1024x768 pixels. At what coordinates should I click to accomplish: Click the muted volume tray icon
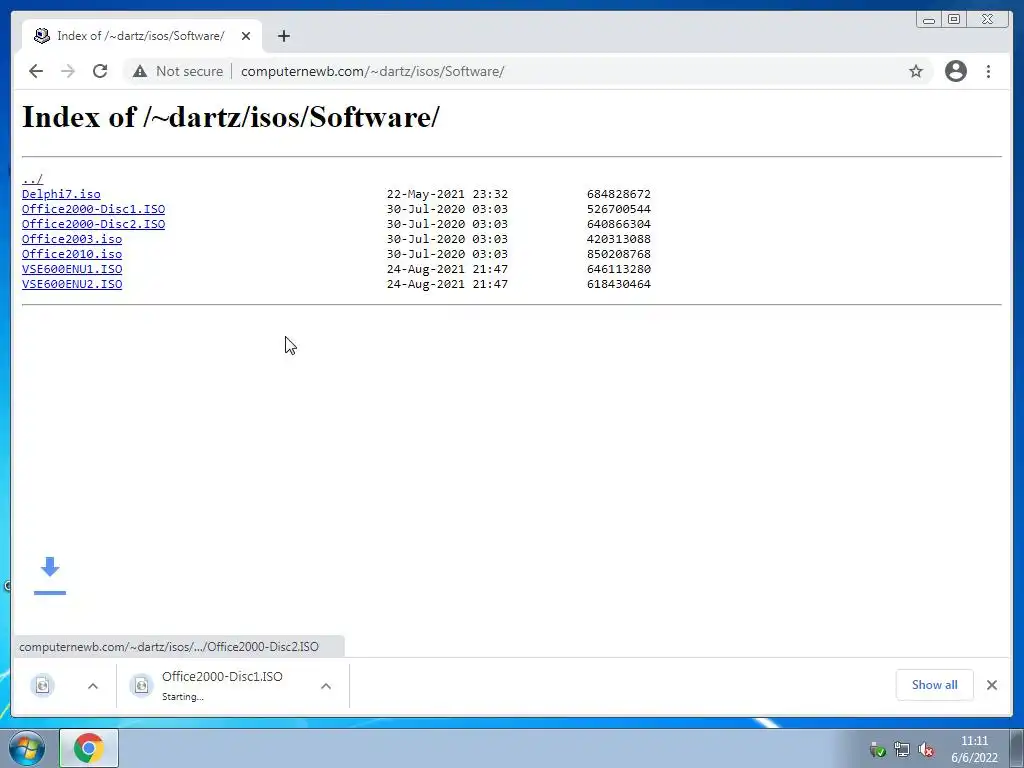(x=925, y=750)
